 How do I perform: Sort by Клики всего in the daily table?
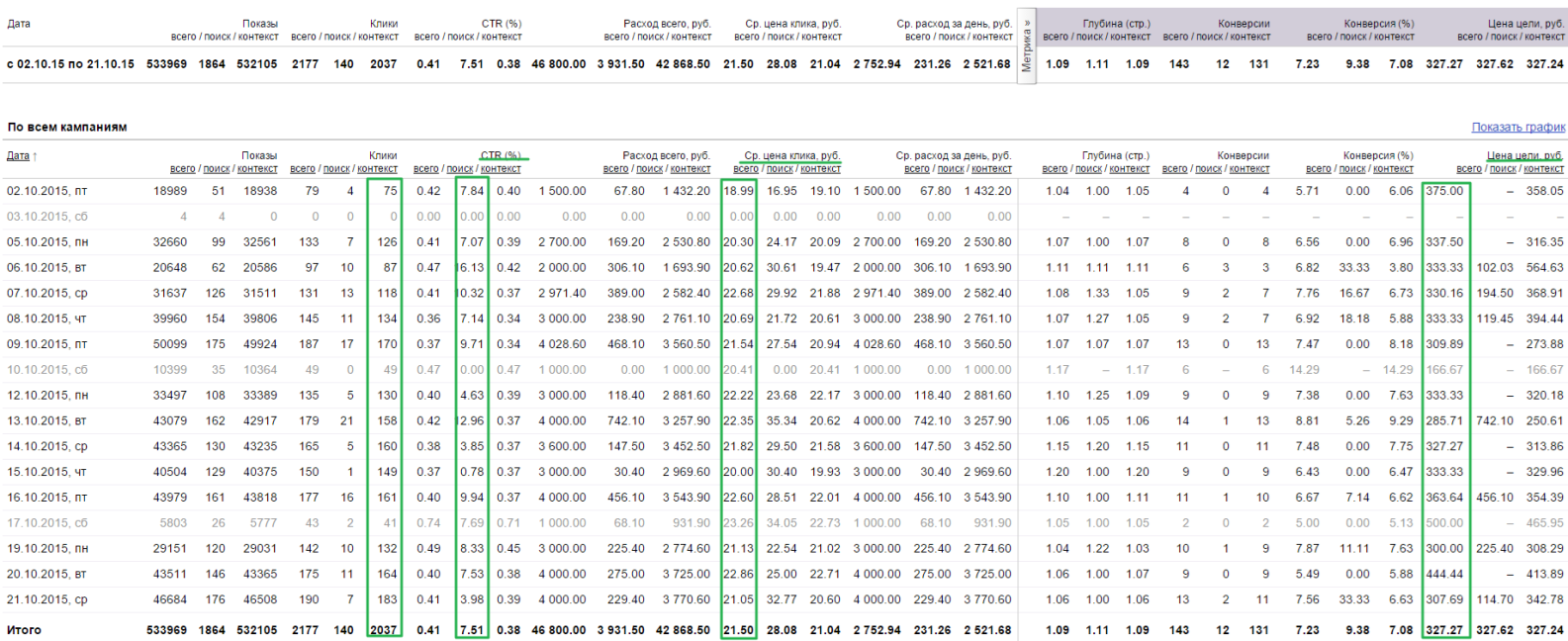[x=303, y=169]
